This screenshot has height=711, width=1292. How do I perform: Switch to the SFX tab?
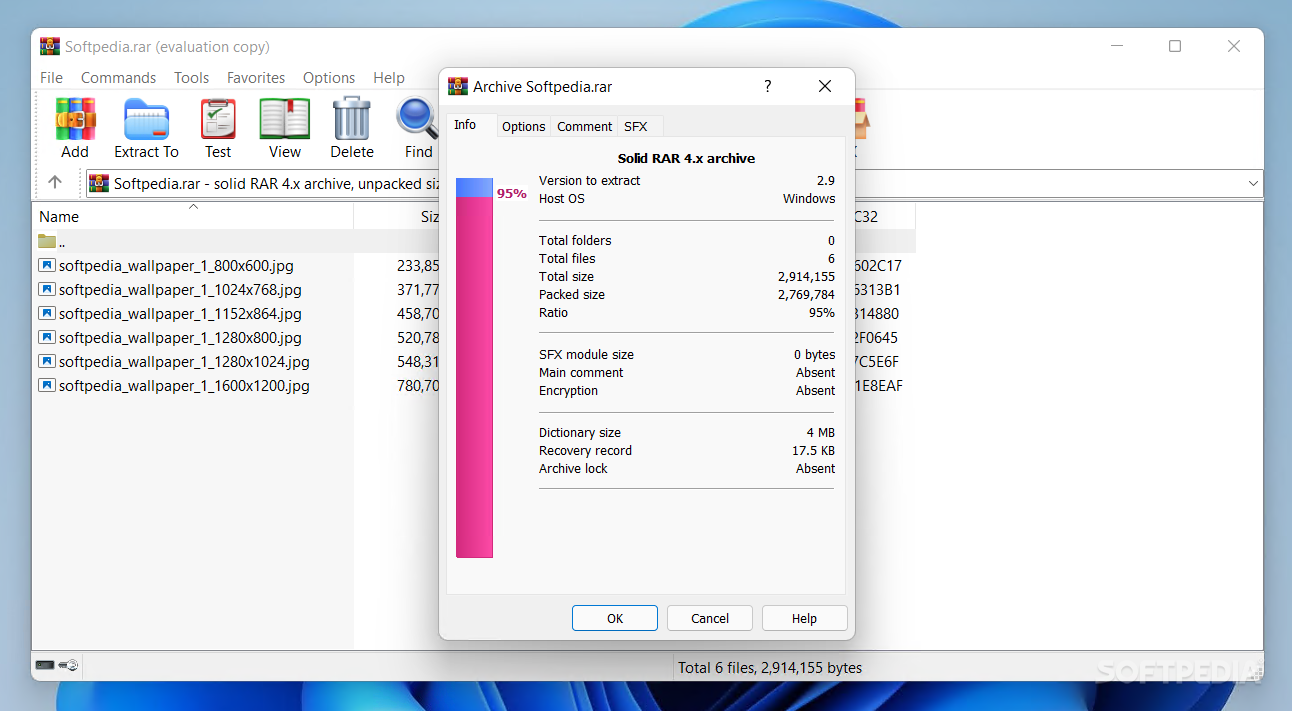[x=636, y=126]
